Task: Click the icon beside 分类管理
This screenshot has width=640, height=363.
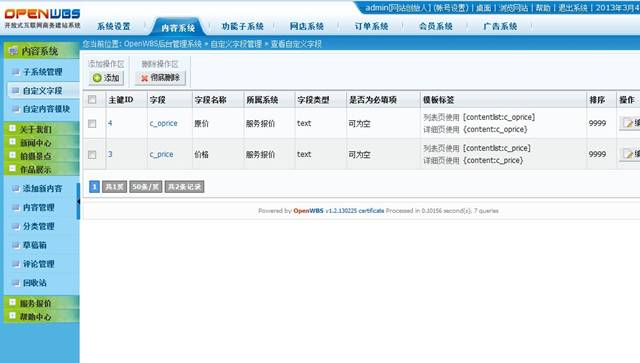Action: [16, 226]
